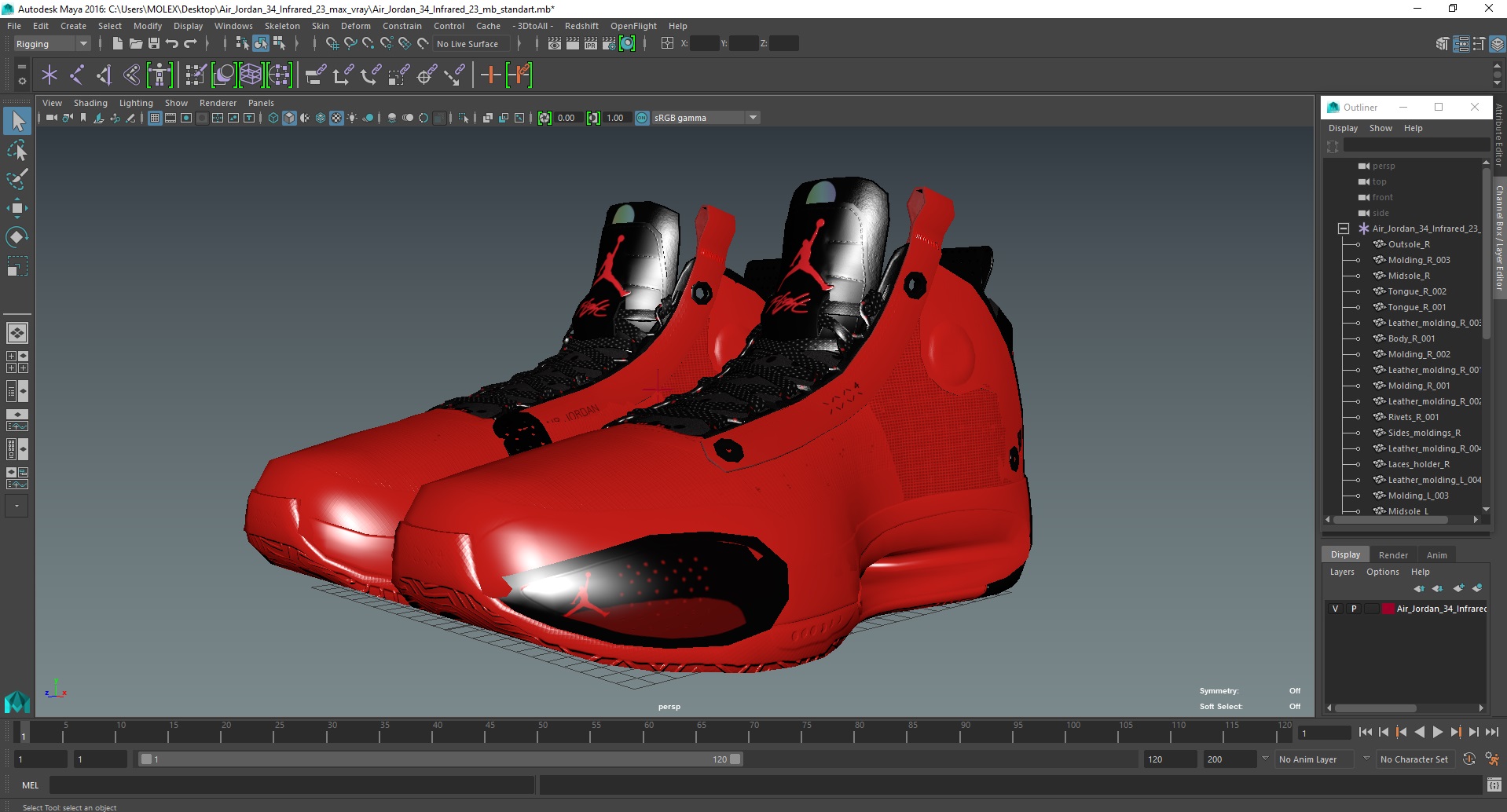Click the New Scene icon
This screenshot has height=812, width=1507.
click(x=117, y=44)
